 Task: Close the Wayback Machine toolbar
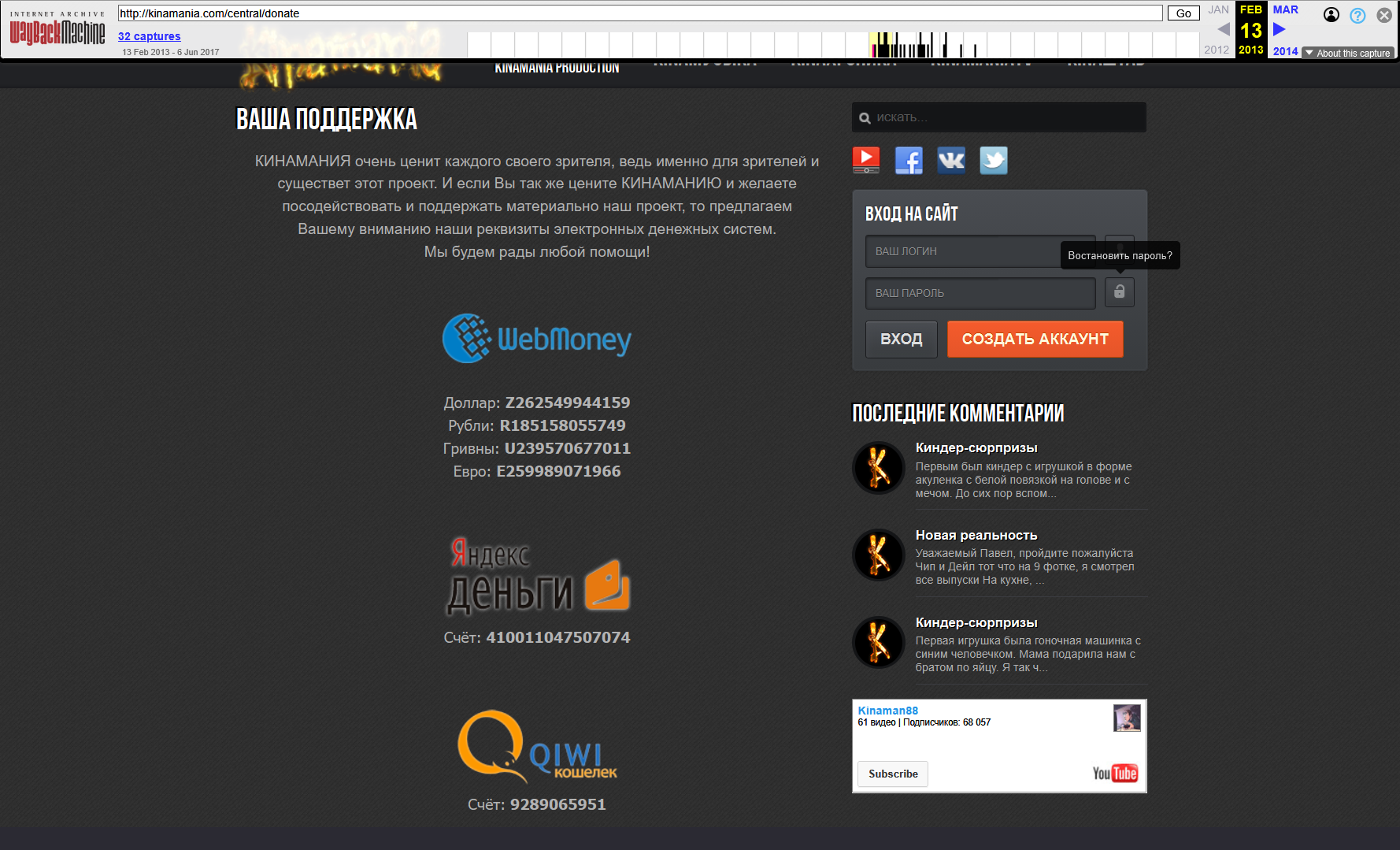[1384, 15]
